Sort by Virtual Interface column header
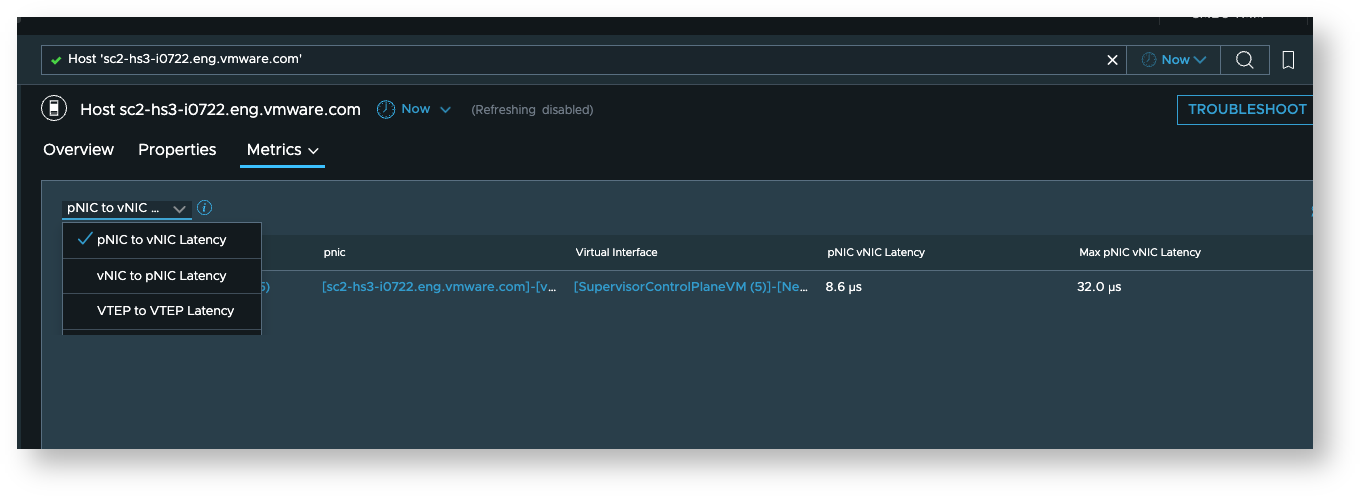The width and height of the screenshot is (1361, 497). pos(616,252)
